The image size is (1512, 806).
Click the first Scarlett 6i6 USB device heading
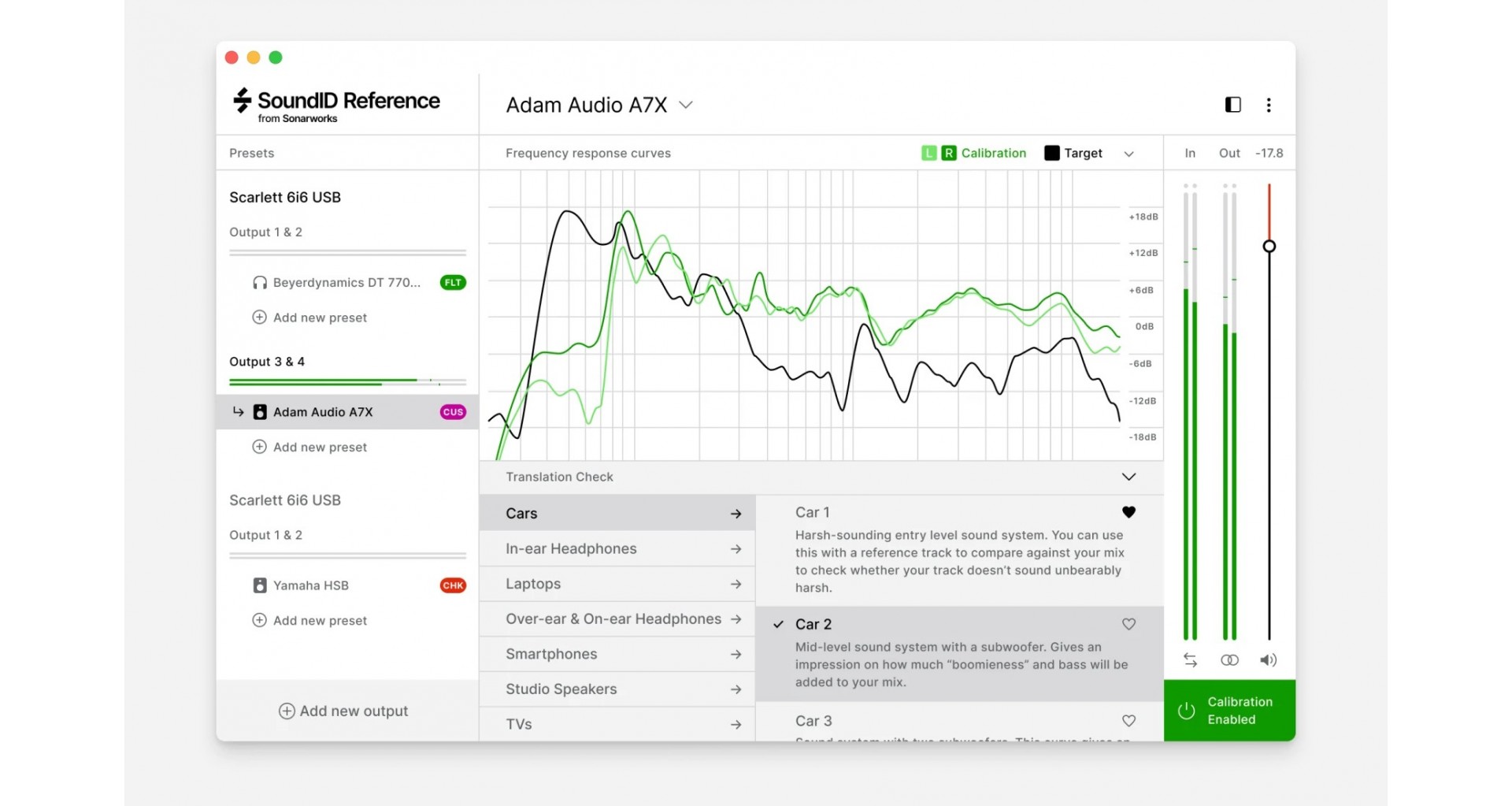(x=285, y=197)
